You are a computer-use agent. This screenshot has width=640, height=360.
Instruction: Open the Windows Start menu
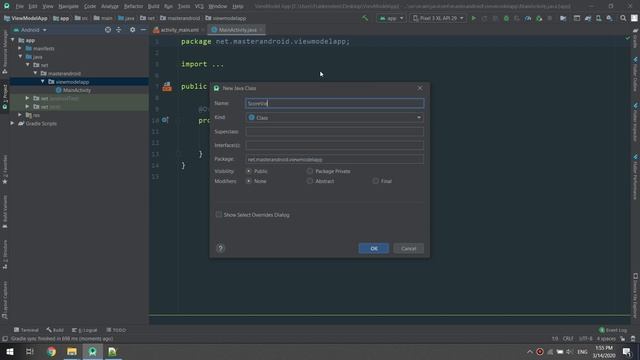pos(10,351)
